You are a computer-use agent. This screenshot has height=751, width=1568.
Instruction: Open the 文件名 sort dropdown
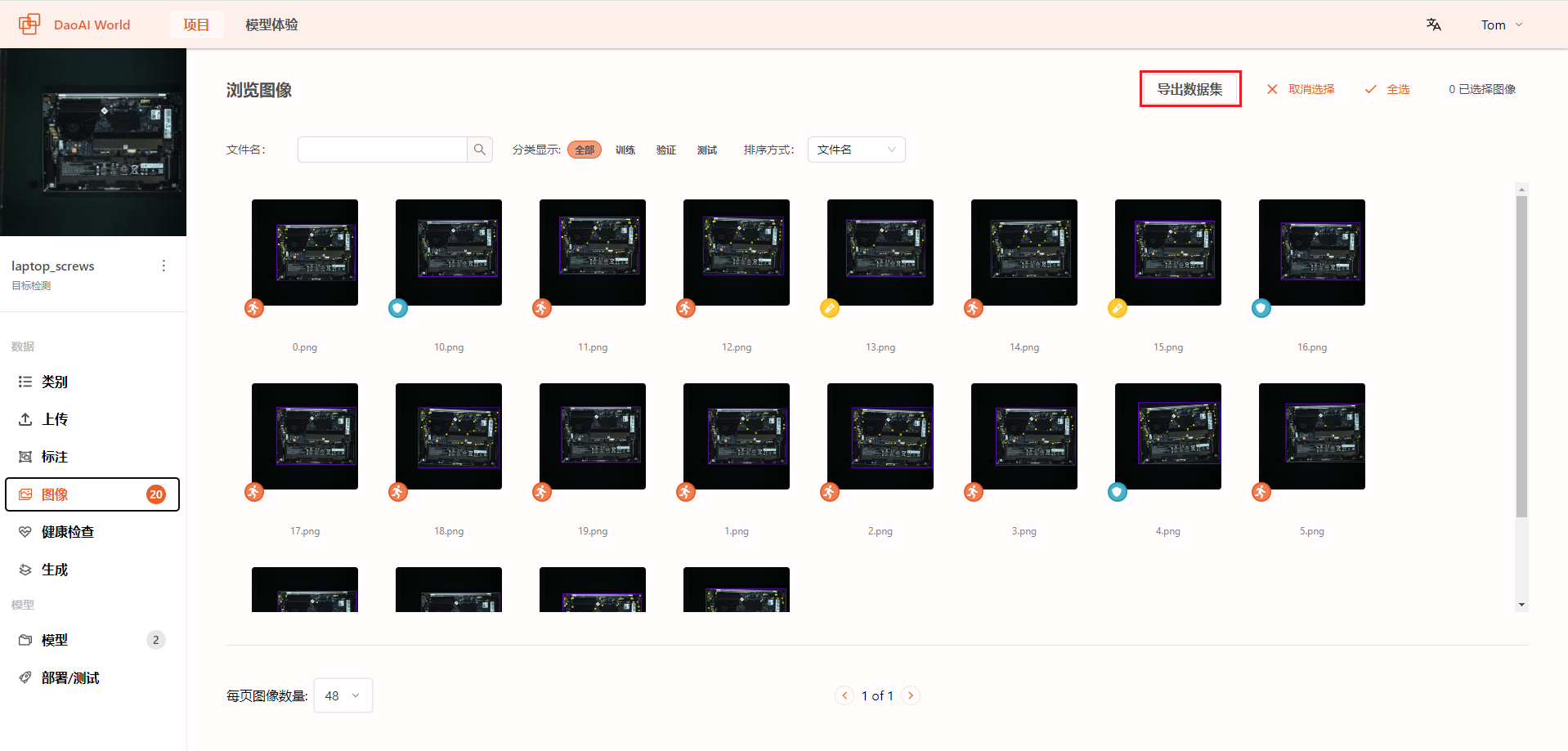click(x=856, y=150)
